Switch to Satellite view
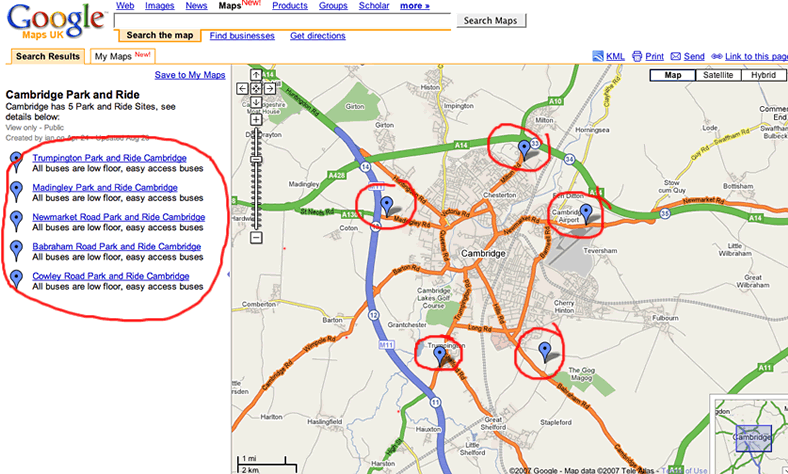Image resolution: width=788 pixels, height=474 pixels. click(x=718, y=75)
